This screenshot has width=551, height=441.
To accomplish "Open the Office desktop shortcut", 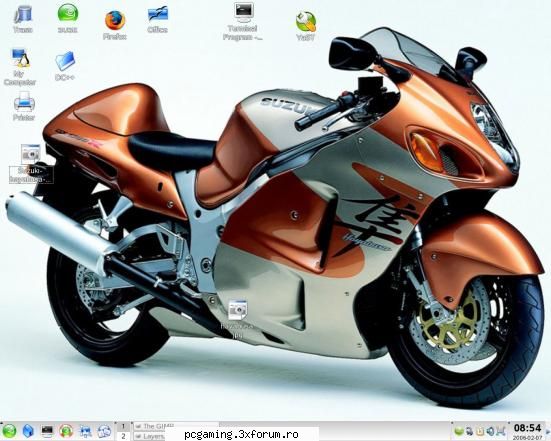I will pos(158,20).
